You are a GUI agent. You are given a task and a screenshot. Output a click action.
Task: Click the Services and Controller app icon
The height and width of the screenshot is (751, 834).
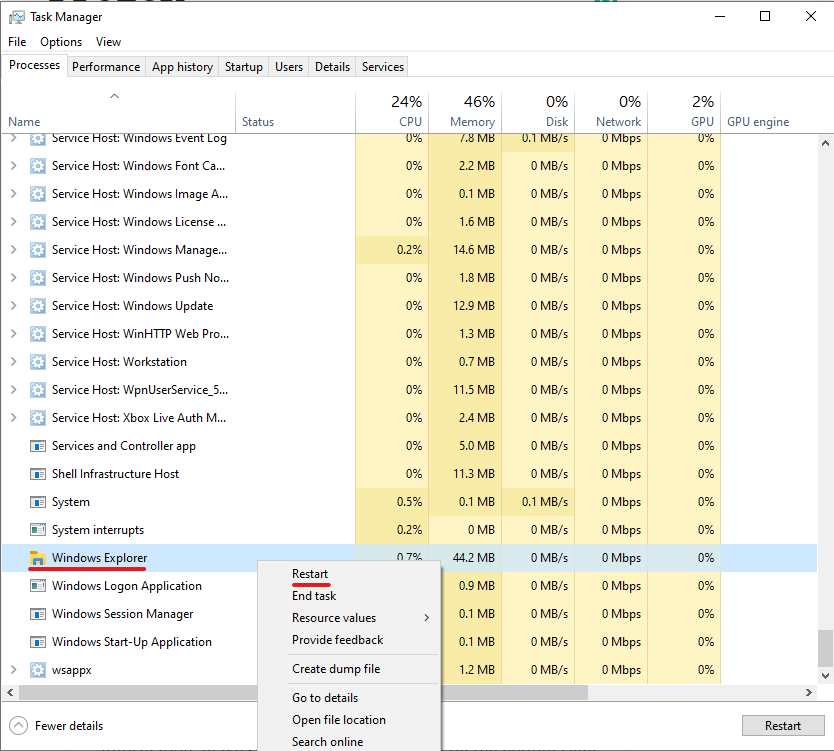(37, 446)
